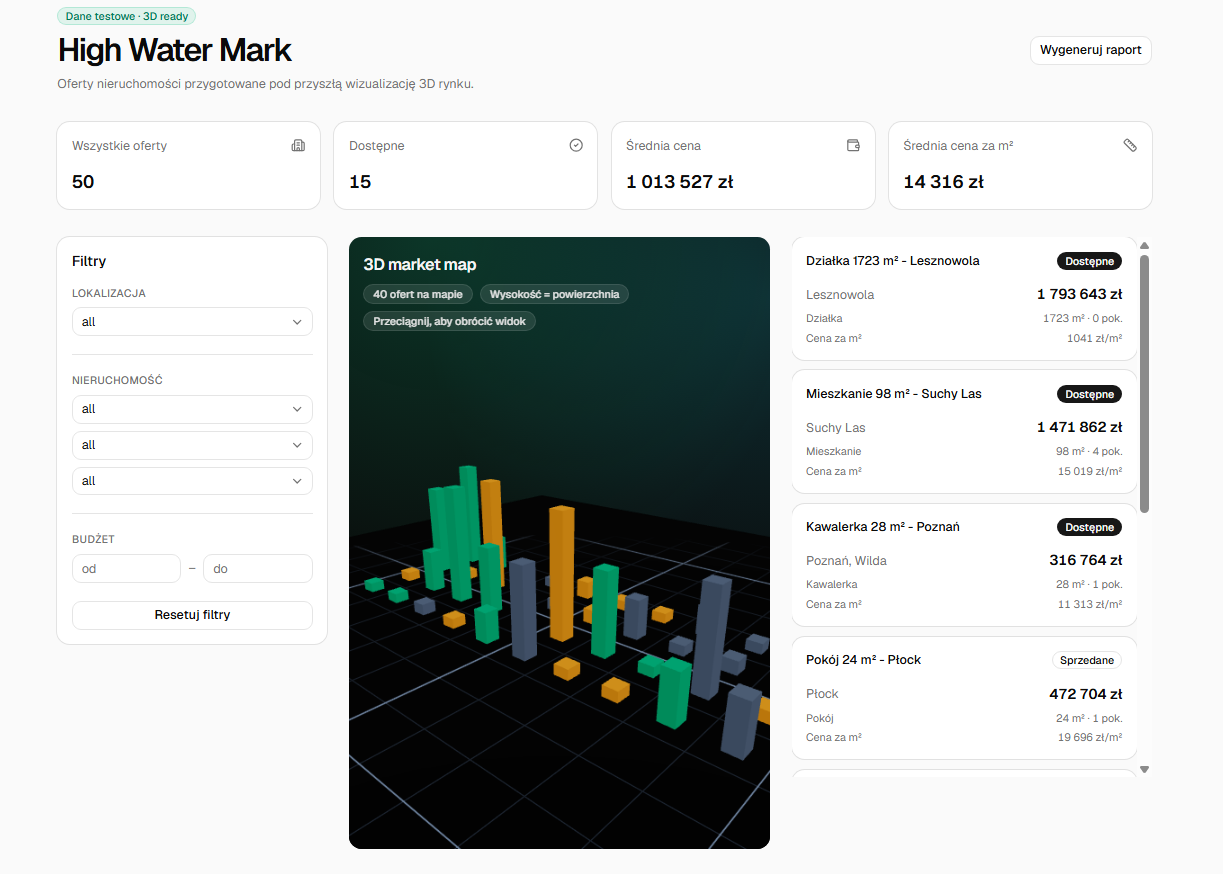Click the 'High Water Mark' title
Viewport: 1223px width, 874px height.
coord(175,50)
